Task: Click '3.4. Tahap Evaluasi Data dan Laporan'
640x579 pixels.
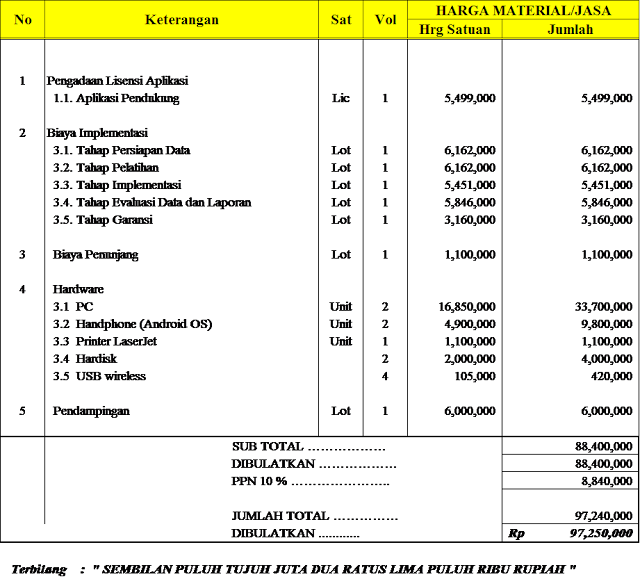Action: pos(152,202)
